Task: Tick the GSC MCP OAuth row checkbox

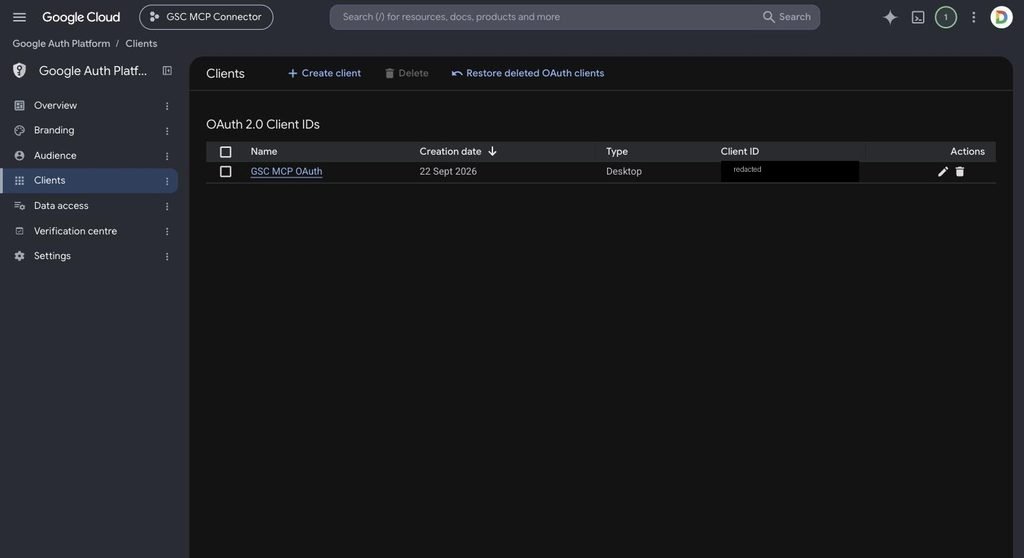Action: click(x=225, y=171)
